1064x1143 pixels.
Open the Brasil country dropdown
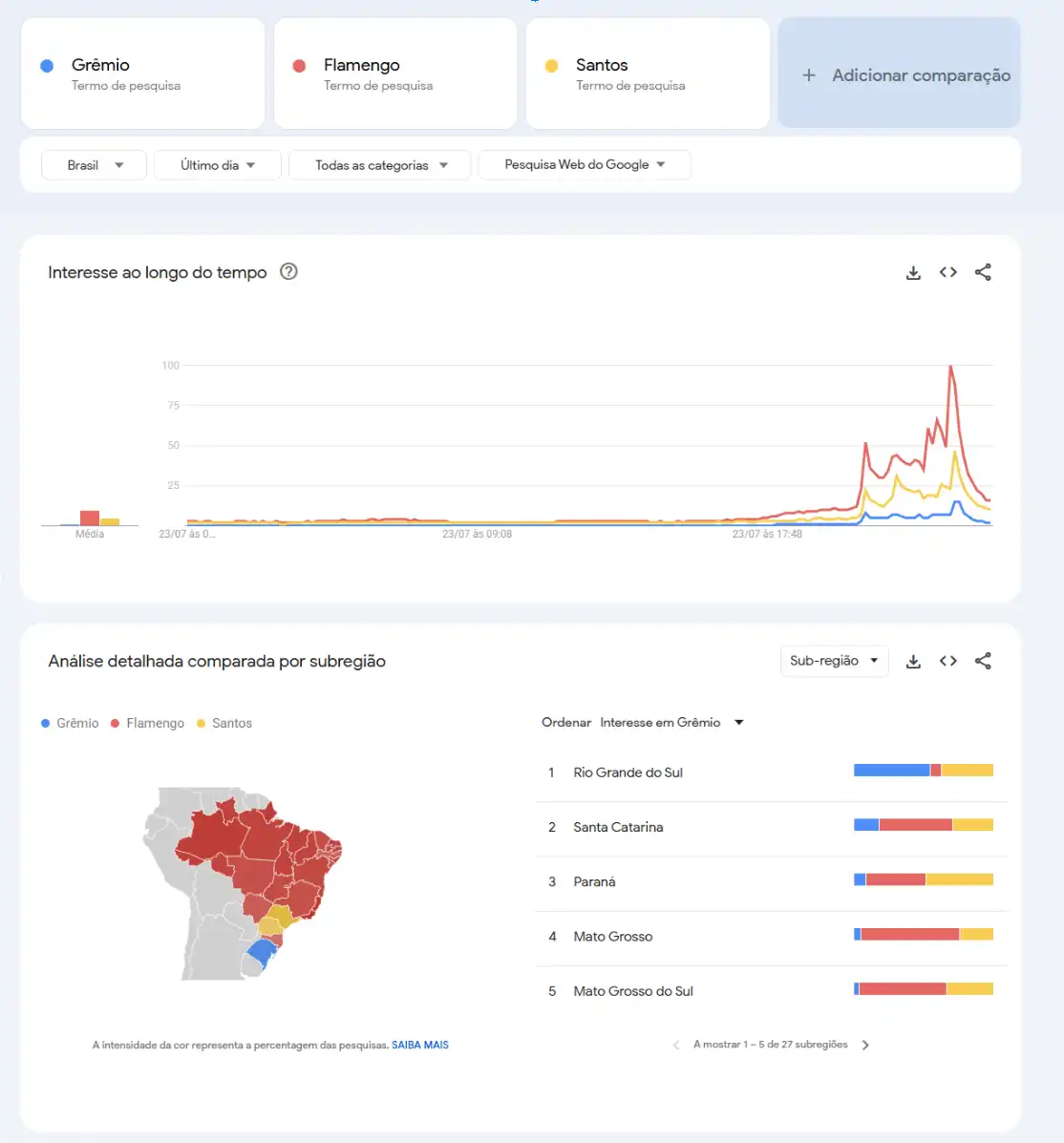(x=94, y=165)
